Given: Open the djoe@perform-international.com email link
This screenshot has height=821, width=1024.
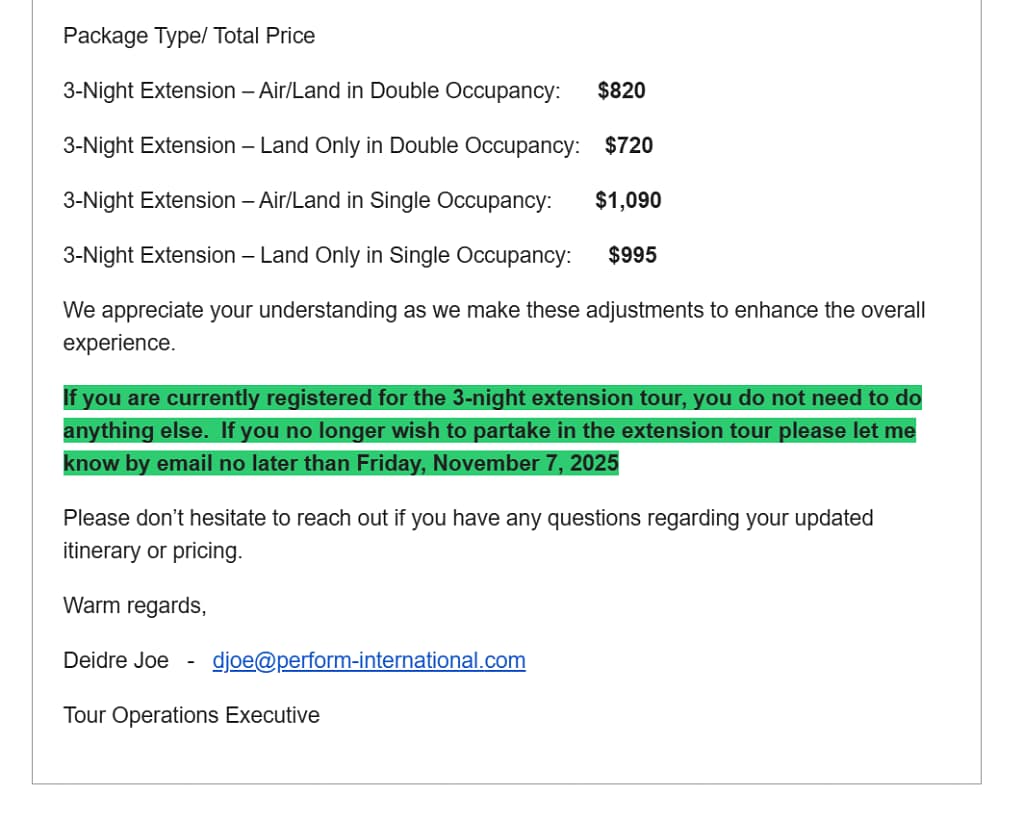Looking at the screenshot, I should coord(369,661).
